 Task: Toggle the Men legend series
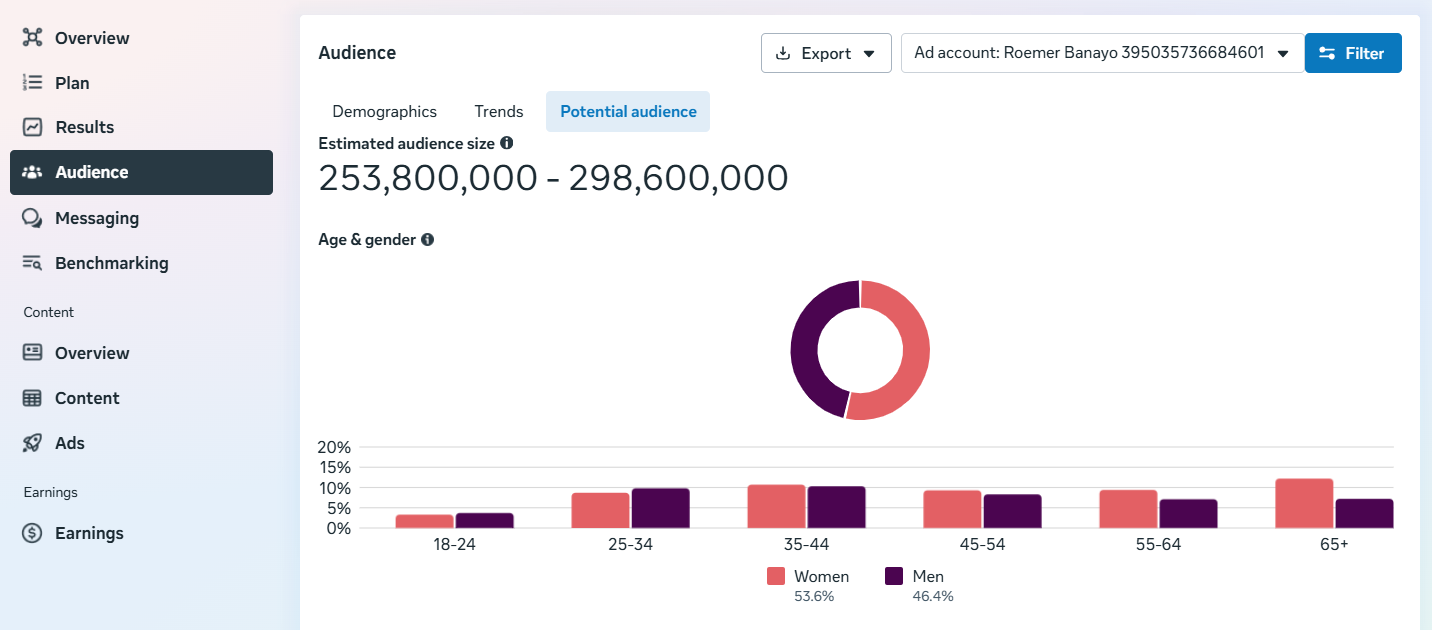click(x=915, y=576)
